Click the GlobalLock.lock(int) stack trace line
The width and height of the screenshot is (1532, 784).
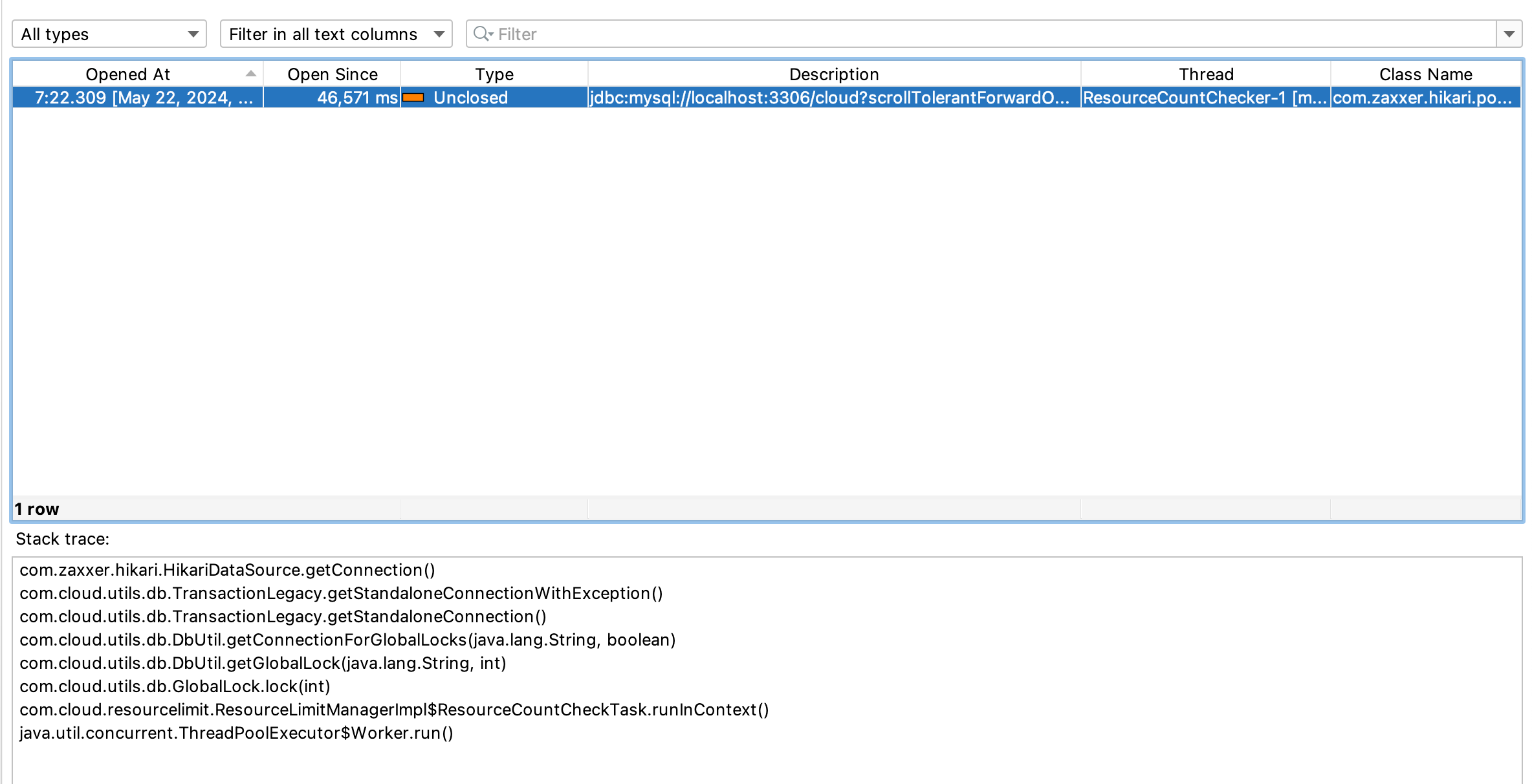[x=175, y=686]
